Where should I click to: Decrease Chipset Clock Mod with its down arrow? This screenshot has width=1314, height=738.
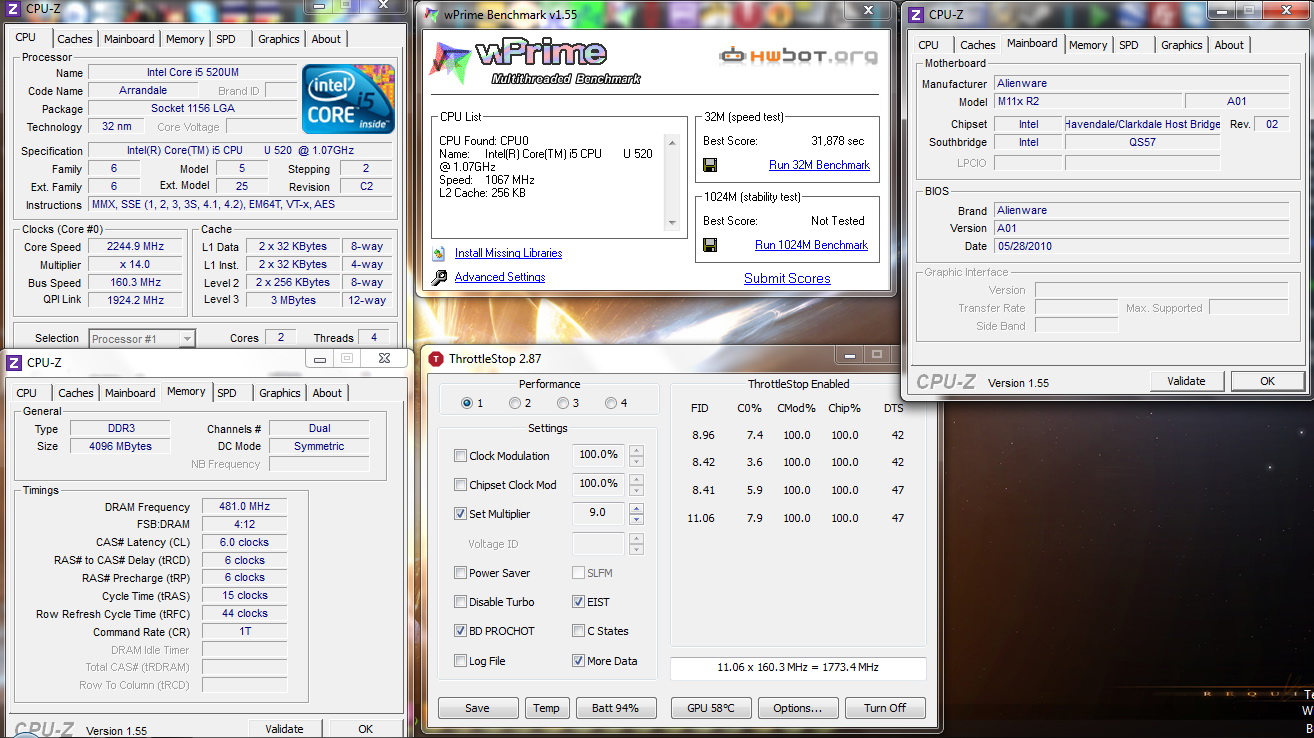pos(636,490)
